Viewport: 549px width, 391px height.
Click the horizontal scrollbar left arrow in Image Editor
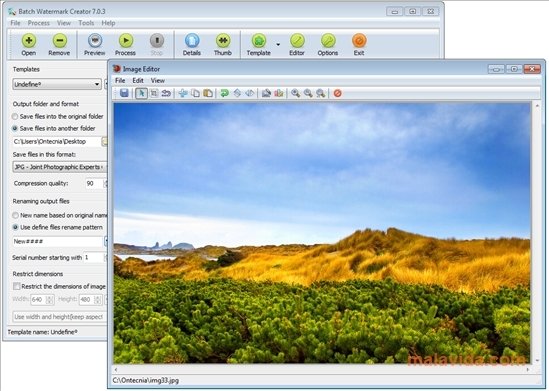coord(116,369)
